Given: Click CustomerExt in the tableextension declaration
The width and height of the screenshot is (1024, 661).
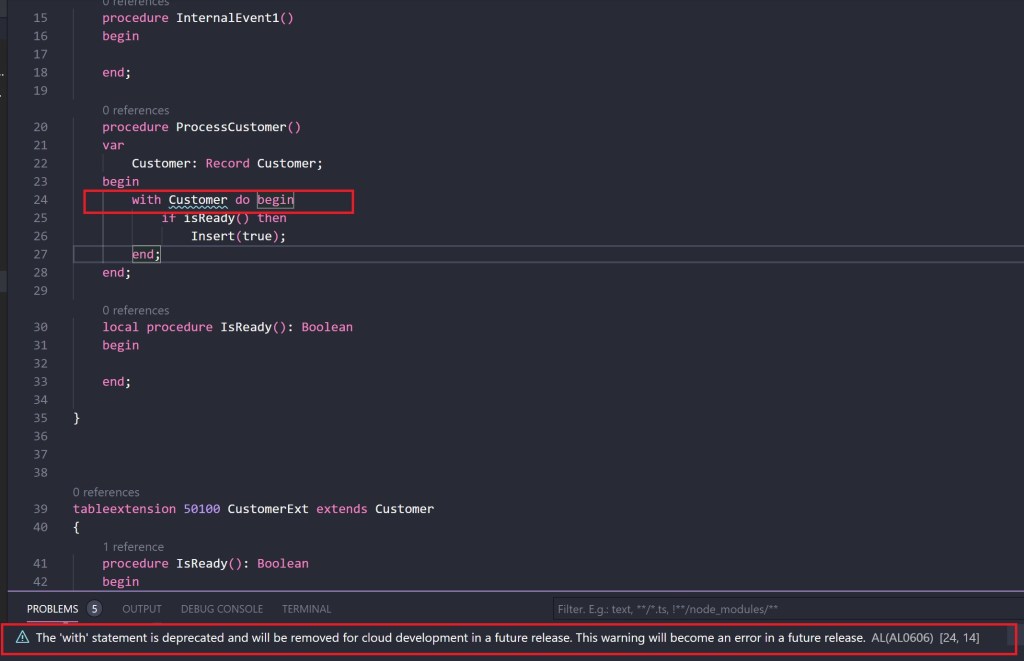Looking at the screenshot, I should click(x=268, y=509).
